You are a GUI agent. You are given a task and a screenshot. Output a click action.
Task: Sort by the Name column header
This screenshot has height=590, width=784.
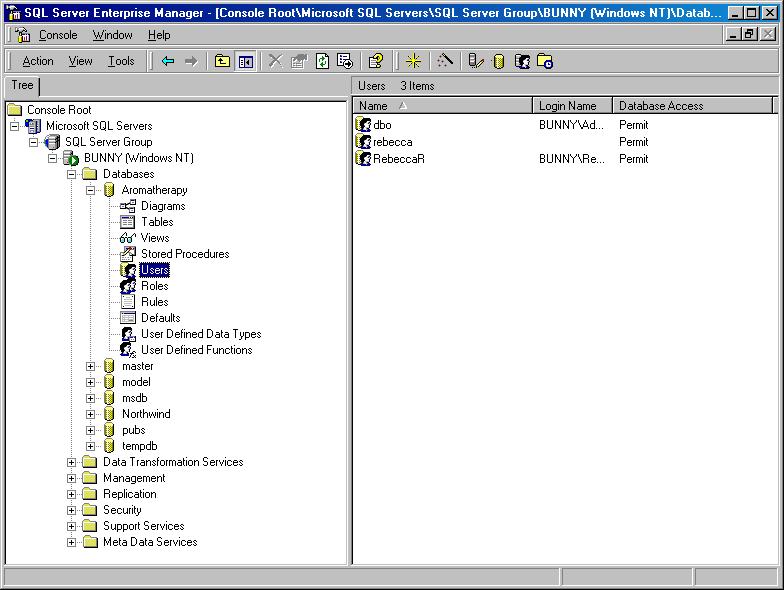tap(442, 106)
